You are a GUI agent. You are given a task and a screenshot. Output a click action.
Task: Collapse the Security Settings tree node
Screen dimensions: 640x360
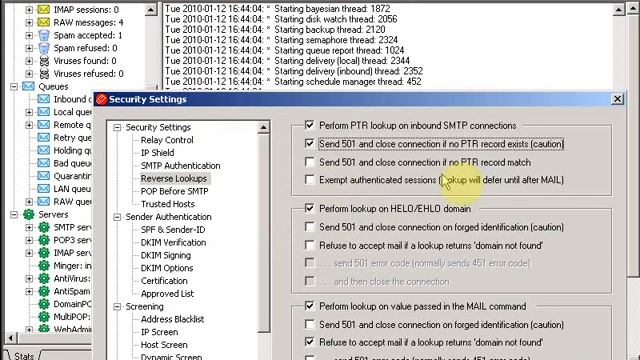click(117, 127)
